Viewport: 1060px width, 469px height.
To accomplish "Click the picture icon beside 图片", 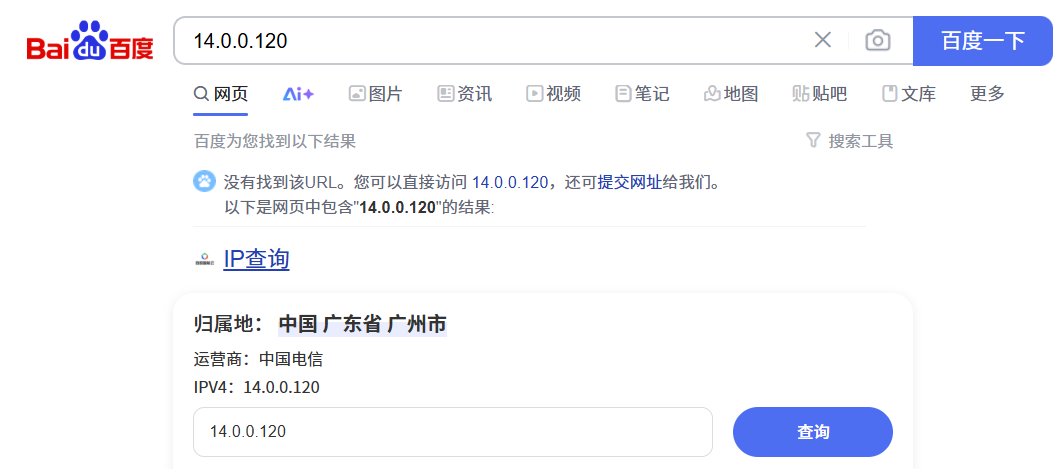I will tap(357, 94).
